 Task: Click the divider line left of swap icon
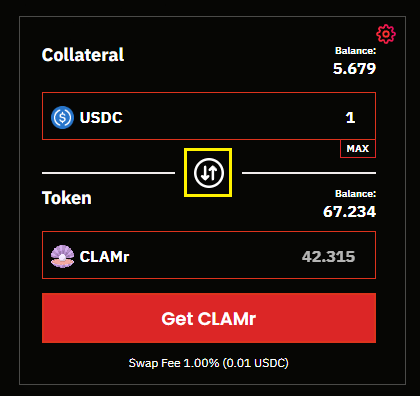pyautogui.click(x=108, y=173)
